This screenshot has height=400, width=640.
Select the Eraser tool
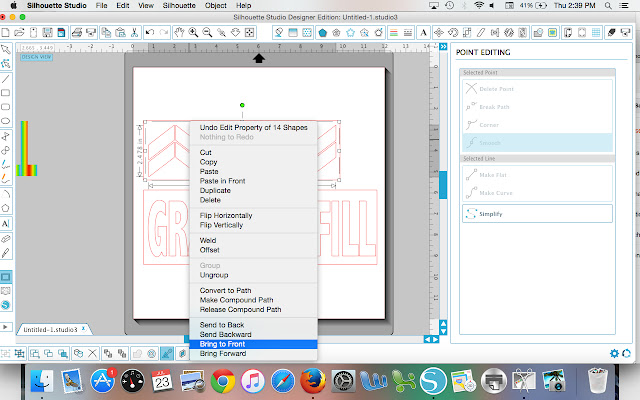(6, 239)
